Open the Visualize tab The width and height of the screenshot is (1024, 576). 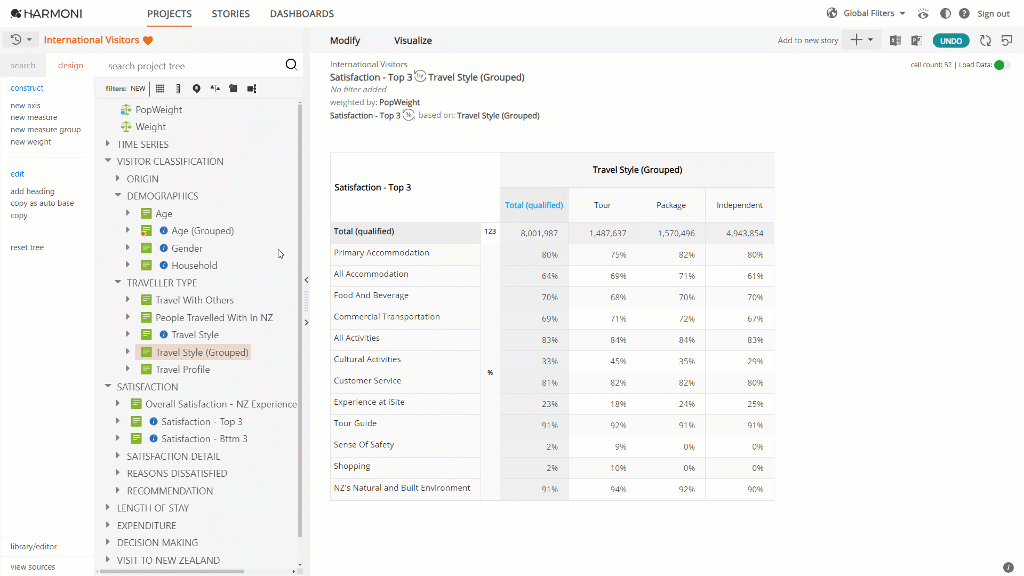[413, 40]
